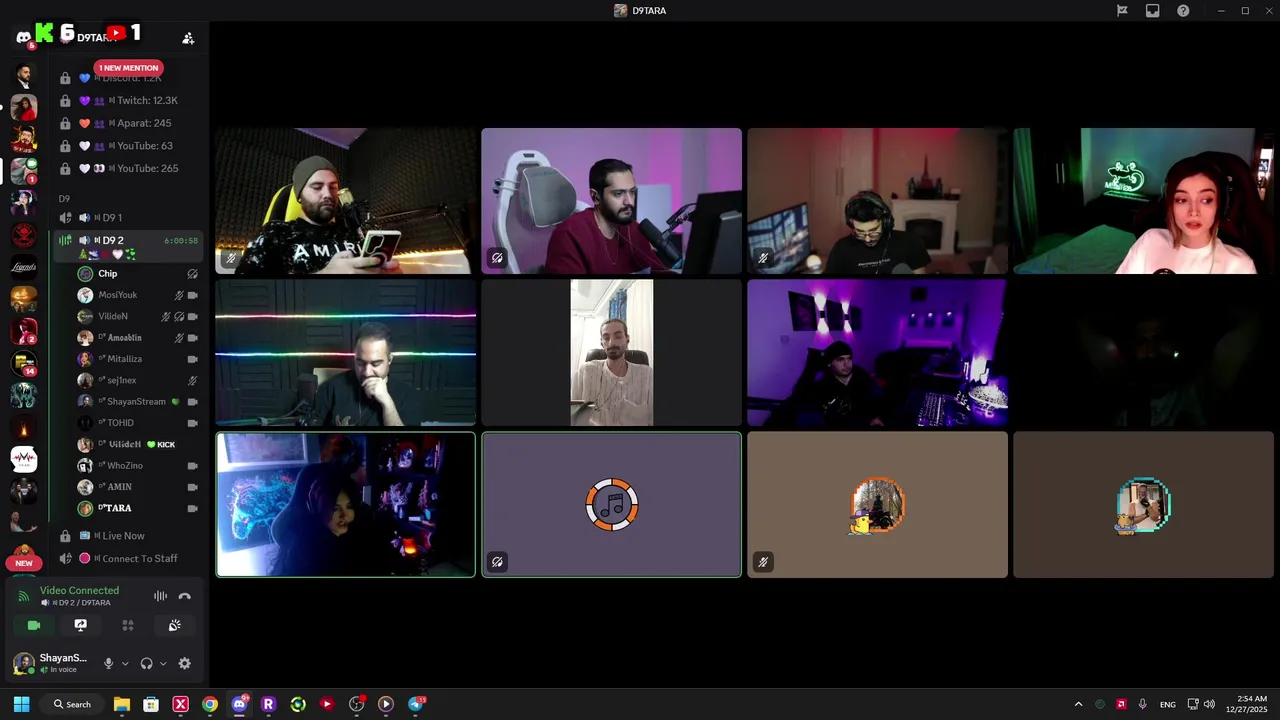Toggle headphones deafen in user panel
This screenshot has width=1280, height=720.
(x=147, y=663)
